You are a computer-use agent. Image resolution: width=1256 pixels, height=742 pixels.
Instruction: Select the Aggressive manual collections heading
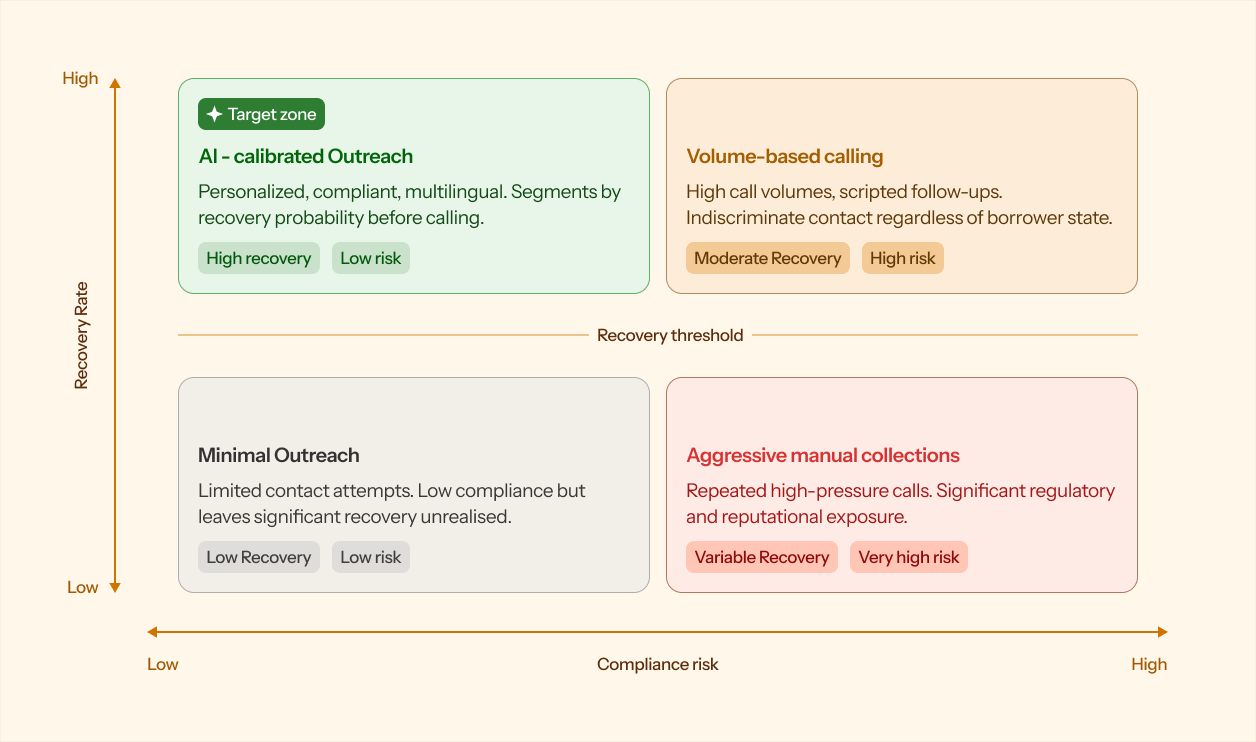(x=823, y=455)
